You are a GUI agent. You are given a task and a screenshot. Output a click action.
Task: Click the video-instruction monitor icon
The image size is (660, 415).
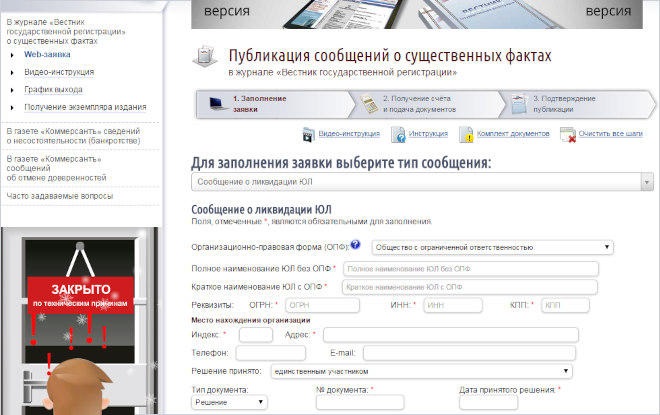308,134
